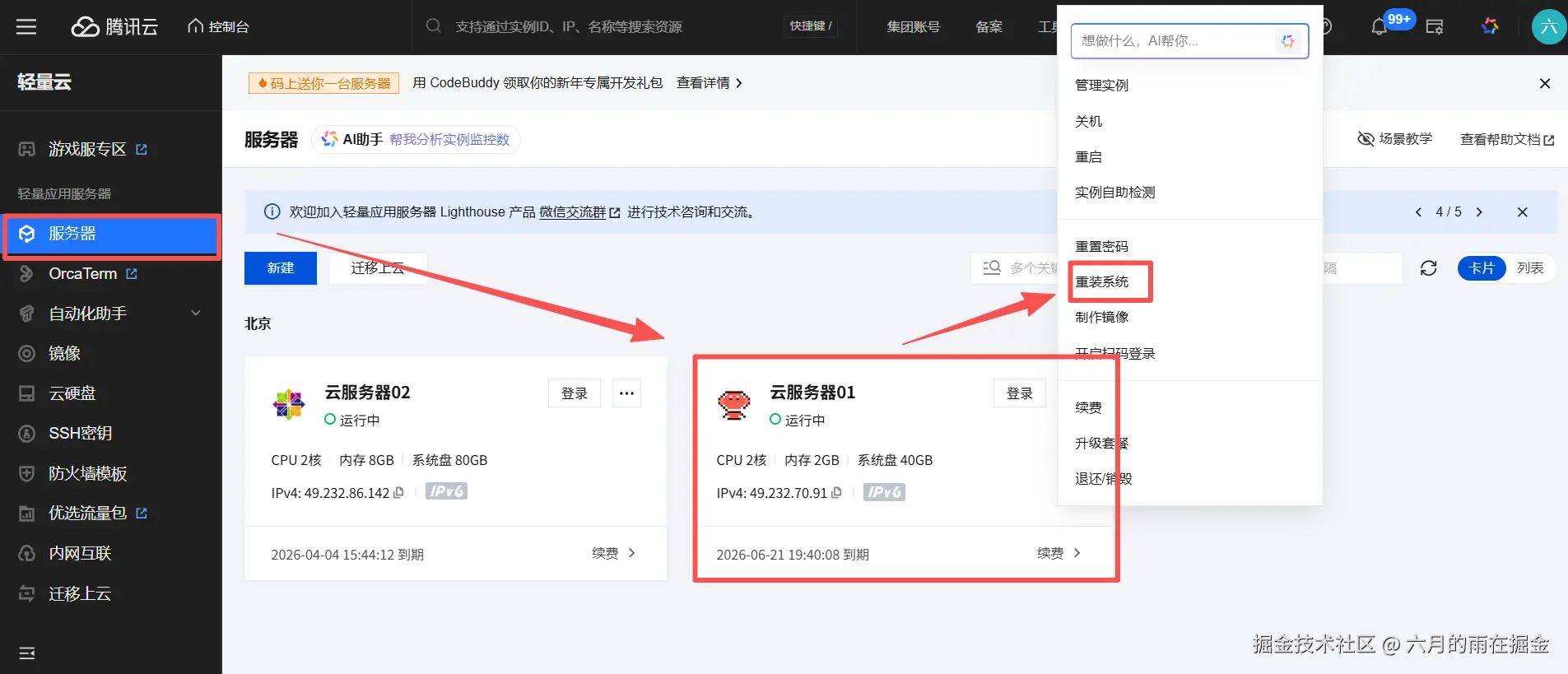Open the hamburger navigation menu
1568x674 pixels.
point(26,26)
